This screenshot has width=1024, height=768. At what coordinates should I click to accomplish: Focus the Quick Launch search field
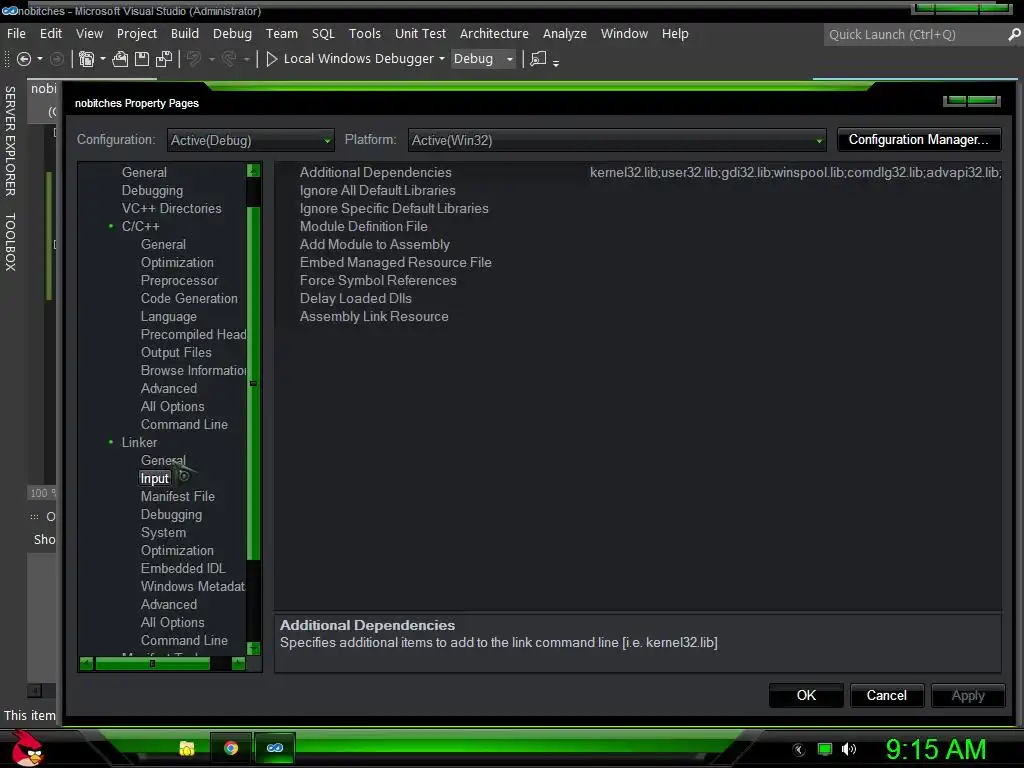(914, 35)
